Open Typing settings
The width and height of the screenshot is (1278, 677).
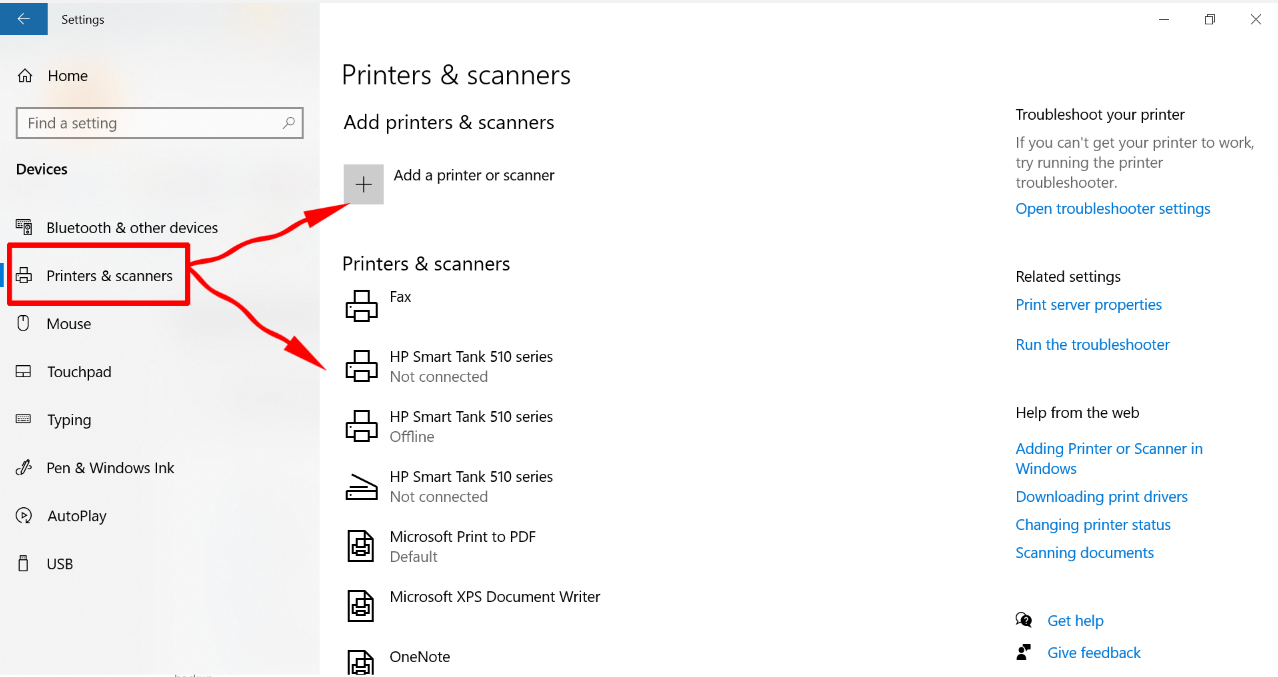click(x=69, y=420)
